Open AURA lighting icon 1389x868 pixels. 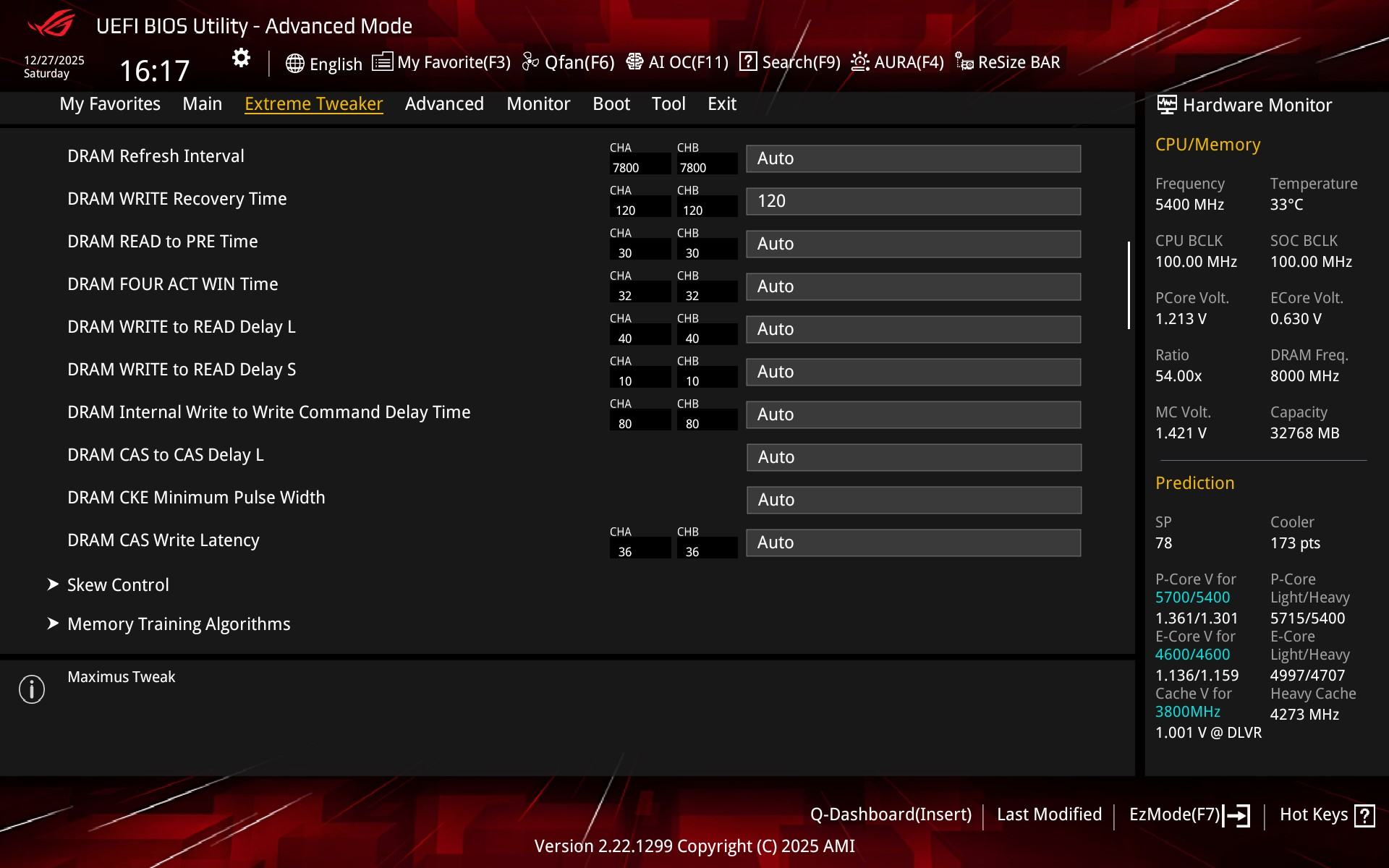tap(859, 62)
